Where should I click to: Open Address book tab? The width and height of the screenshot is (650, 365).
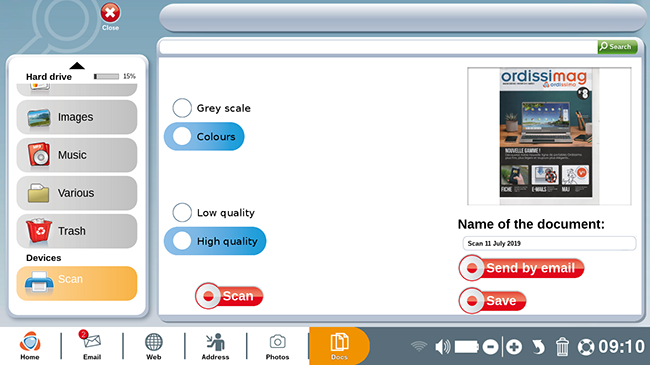[215, 346]
